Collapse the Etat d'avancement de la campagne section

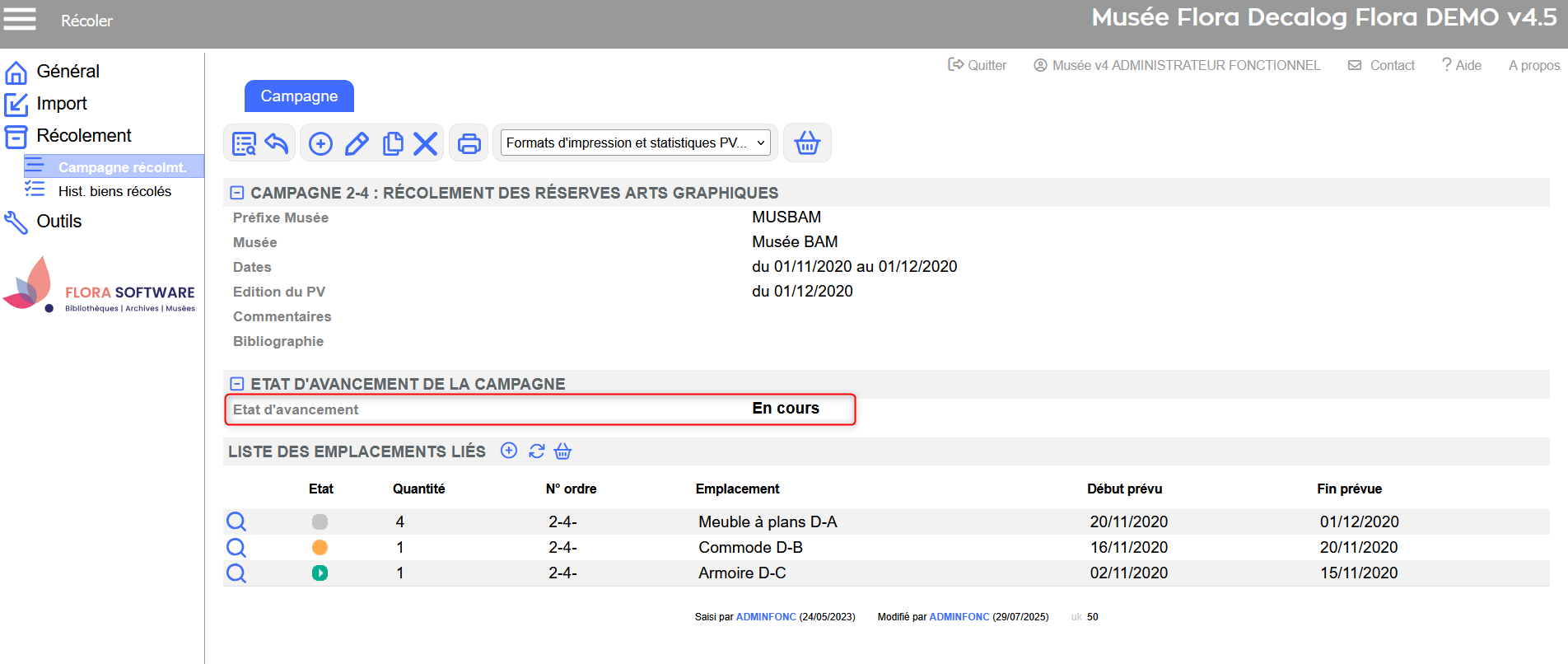[237, 384]
